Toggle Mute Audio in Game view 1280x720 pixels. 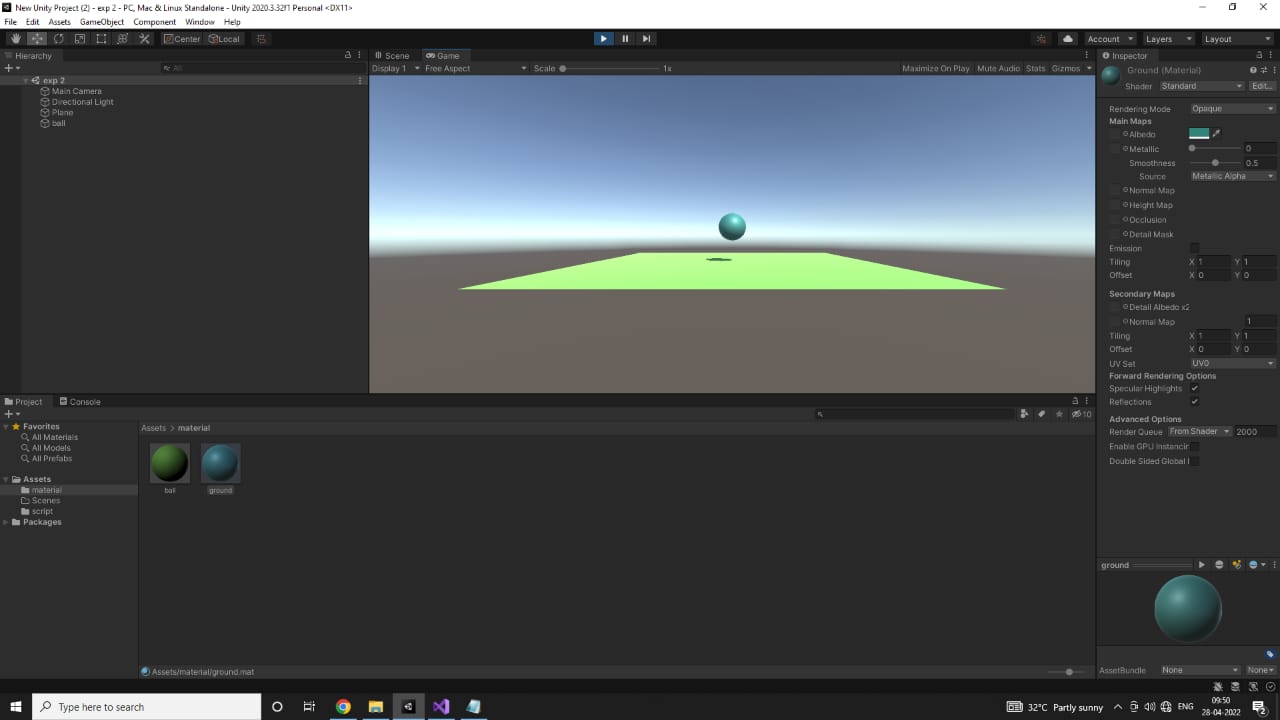pyautogui.click(x=998, y=68)
